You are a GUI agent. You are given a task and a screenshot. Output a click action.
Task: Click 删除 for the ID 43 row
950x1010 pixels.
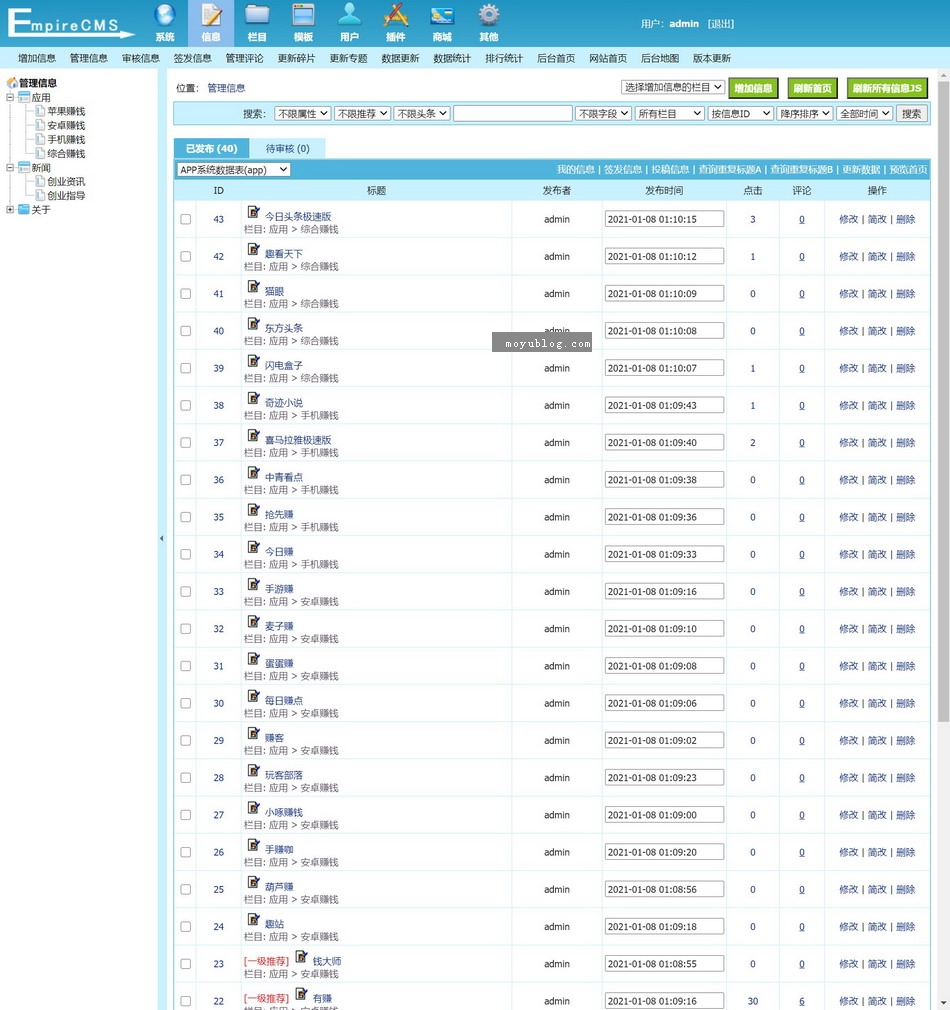(x=906, y=219)
